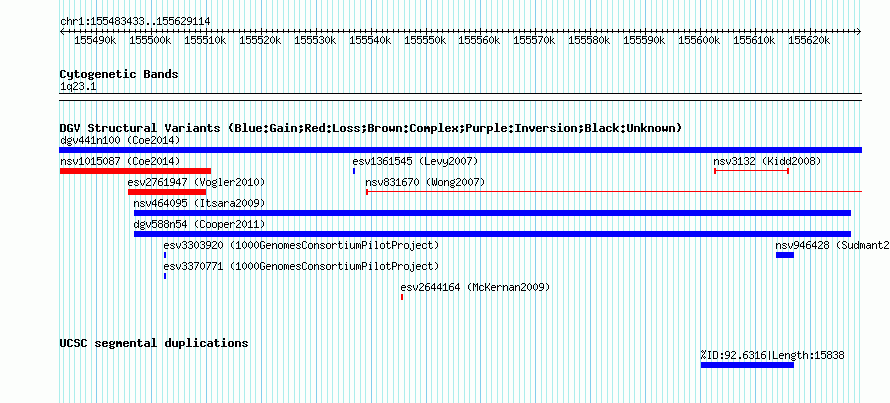Click the chr1:155483433..155629114 region label

point(135,22)
